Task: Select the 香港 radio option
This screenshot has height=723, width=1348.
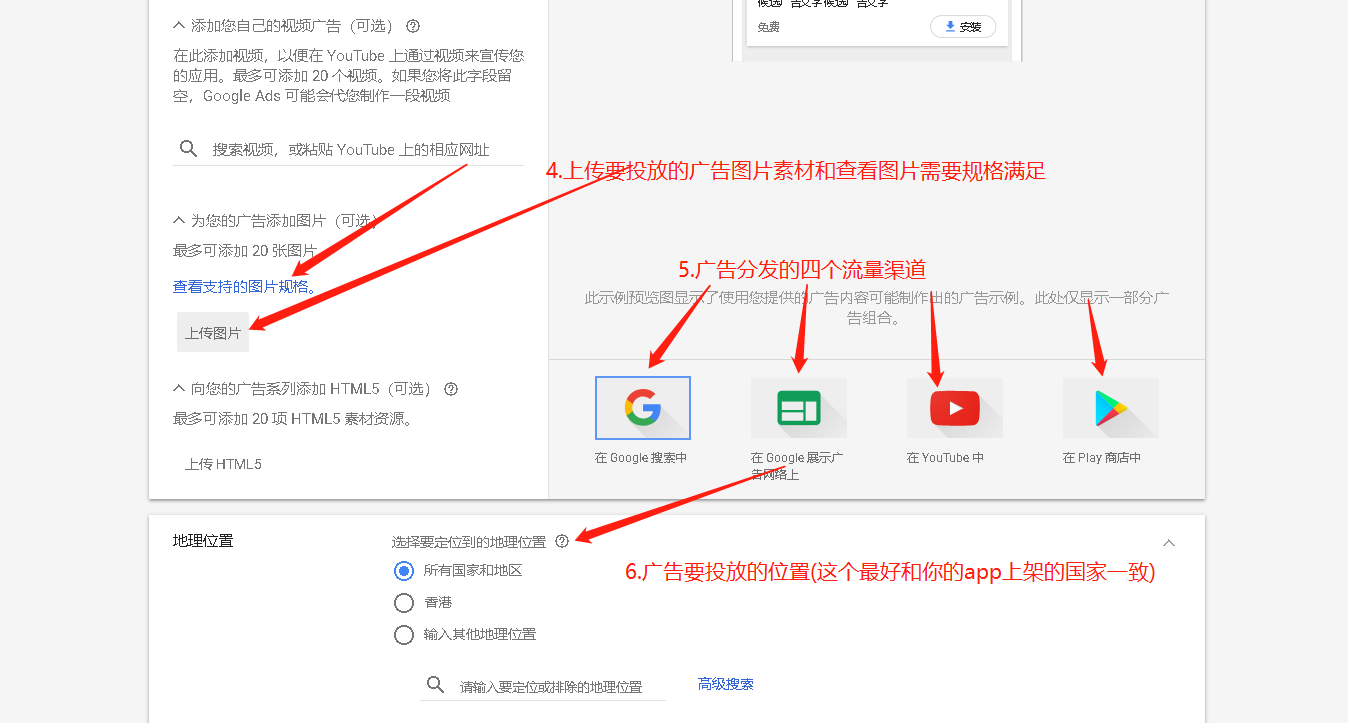Action: (404, 603)
